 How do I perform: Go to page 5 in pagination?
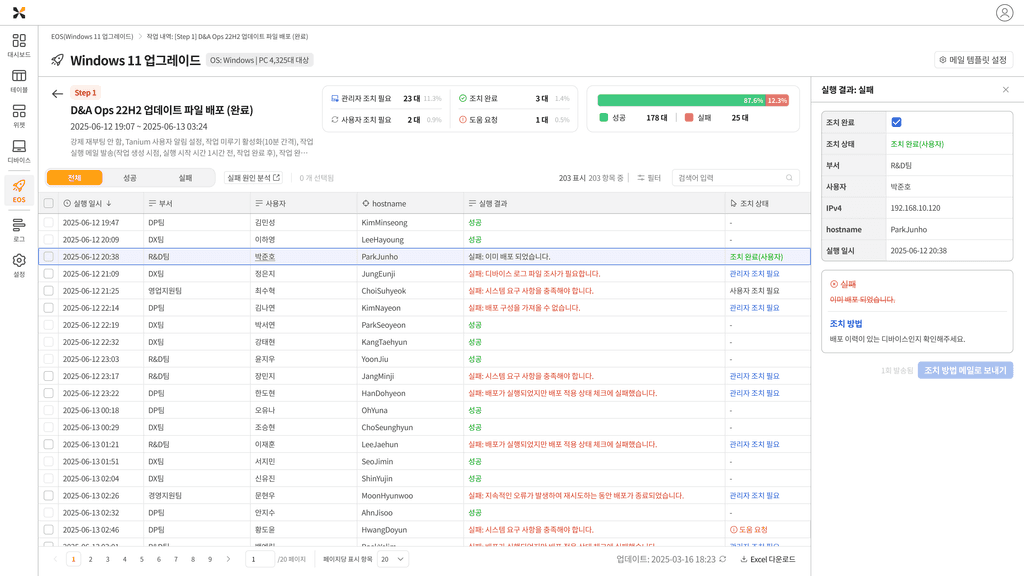click(x=142, y=559)
